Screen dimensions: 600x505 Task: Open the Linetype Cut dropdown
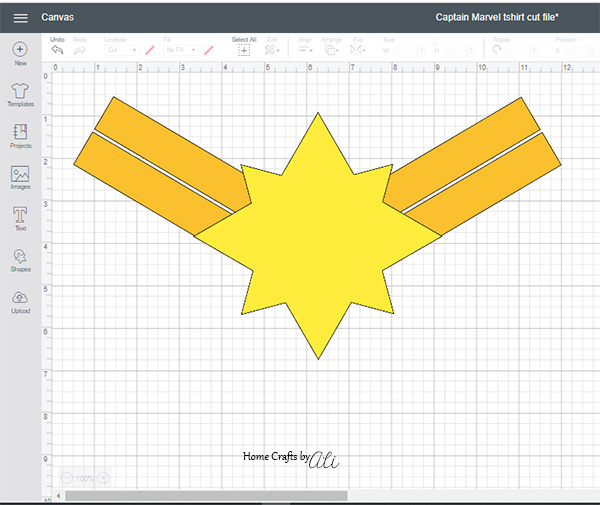(122, 50)
